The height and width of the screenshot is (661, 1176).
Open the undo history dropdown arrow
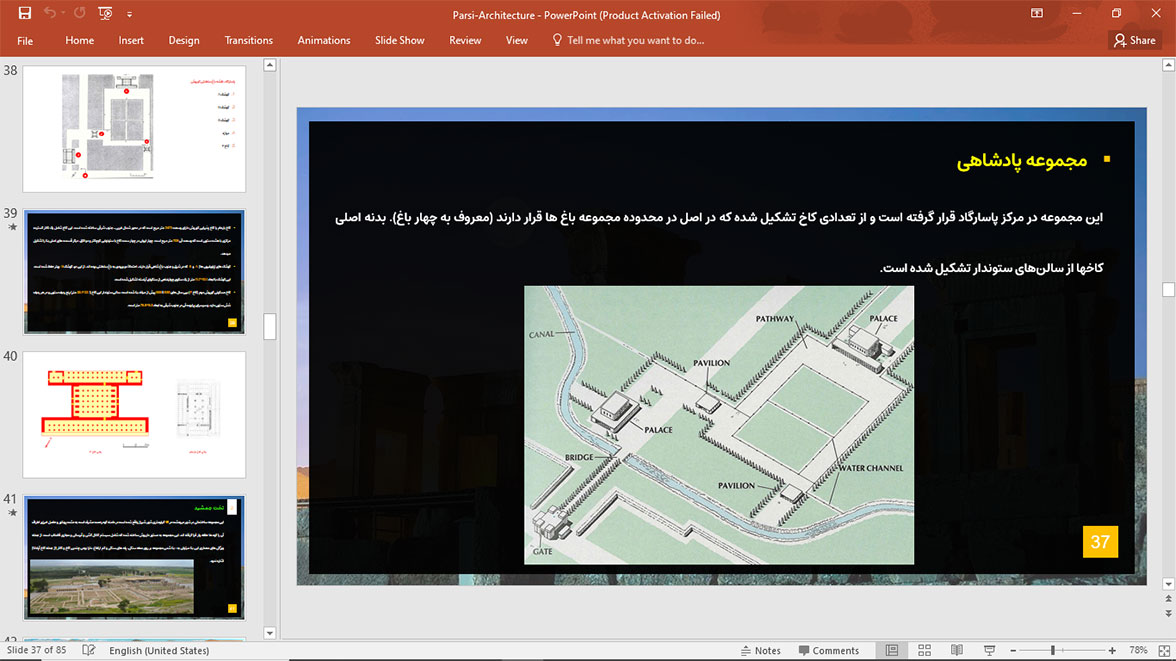point(63,14)
